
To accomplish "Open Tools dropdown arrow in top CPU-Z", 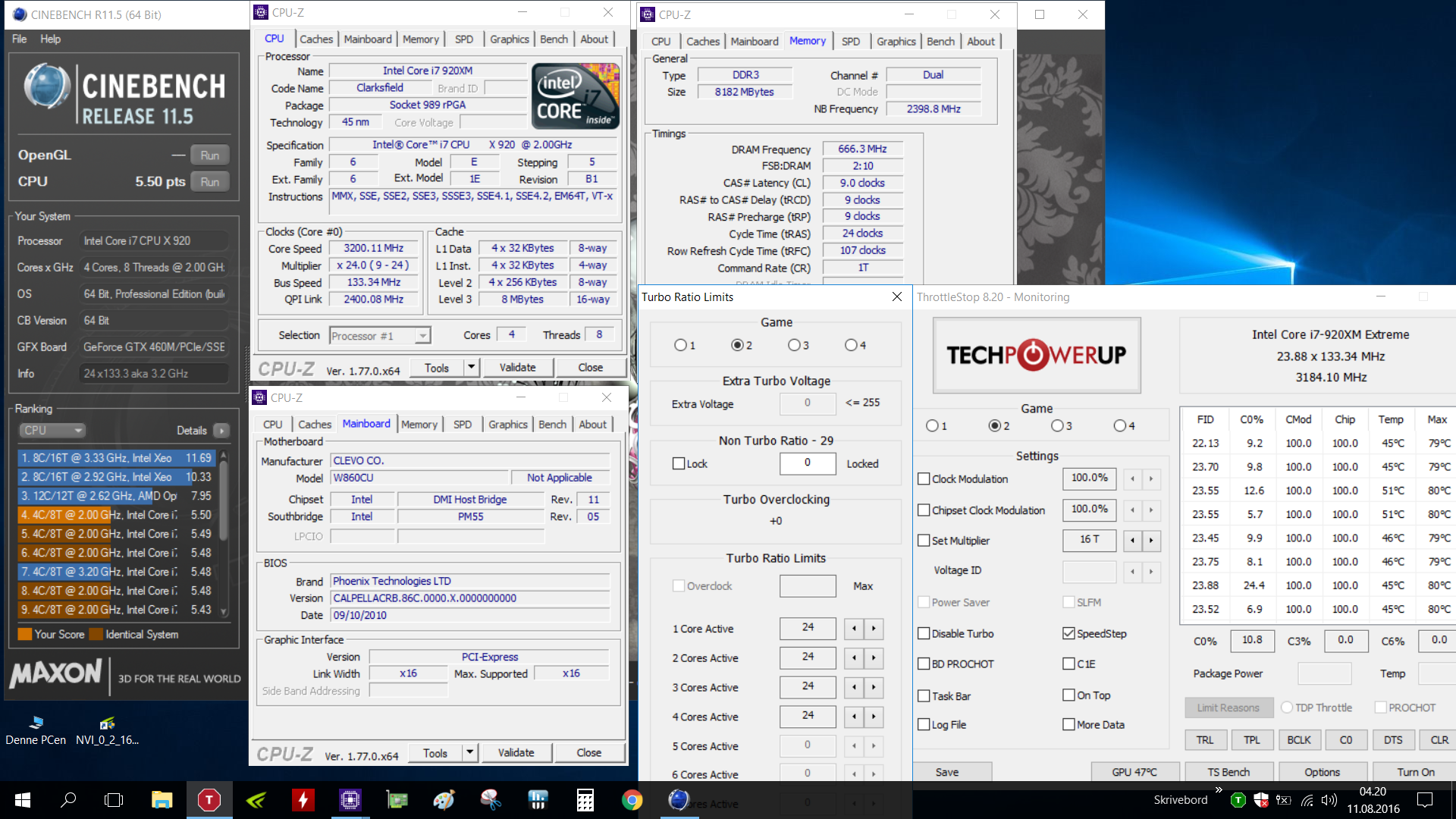I will pyautogui.click(x=471, y=368).
